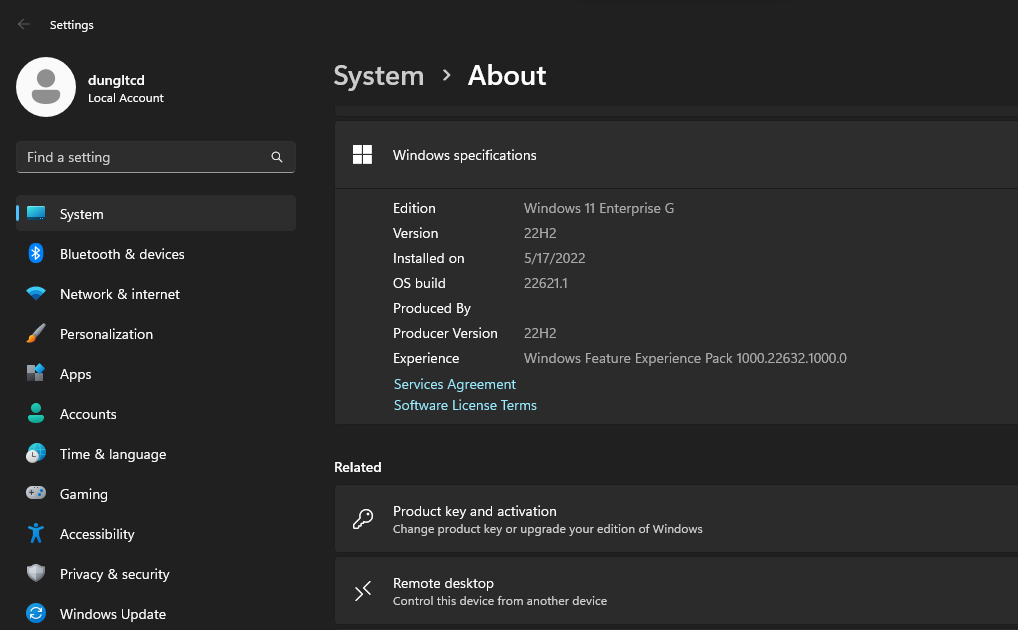Click the back arrow in Settings header
The image size is (1018, 630).
click(x=24, y=25)
